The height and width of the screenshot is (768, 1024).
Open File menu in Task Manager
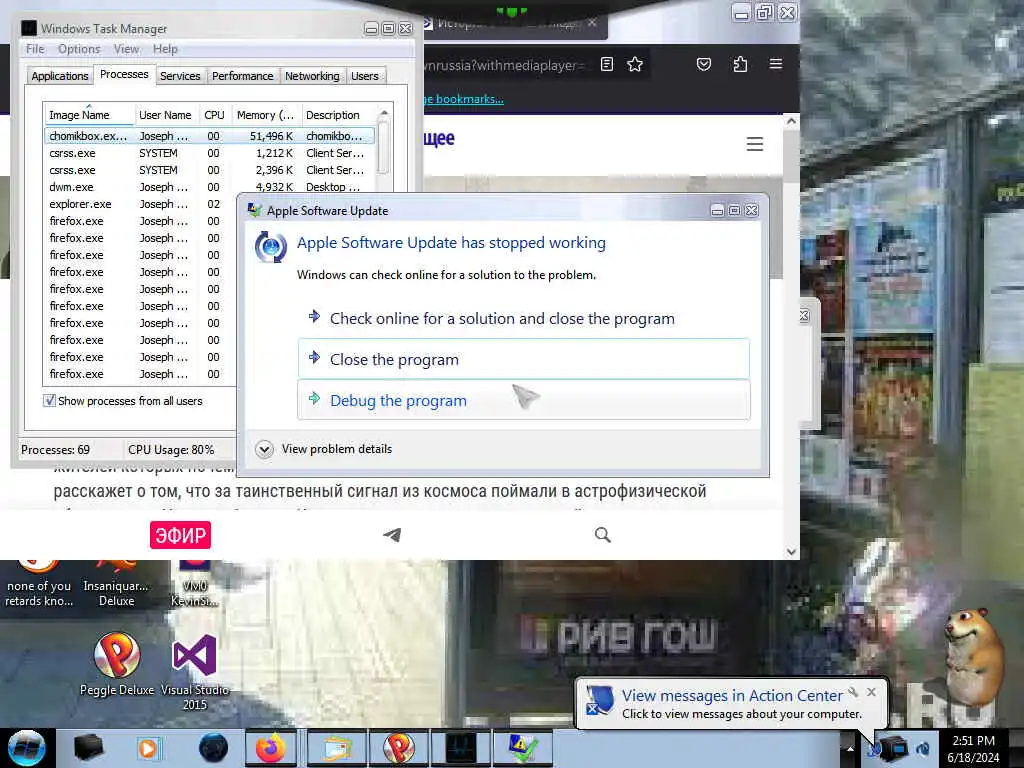point(35,49)
